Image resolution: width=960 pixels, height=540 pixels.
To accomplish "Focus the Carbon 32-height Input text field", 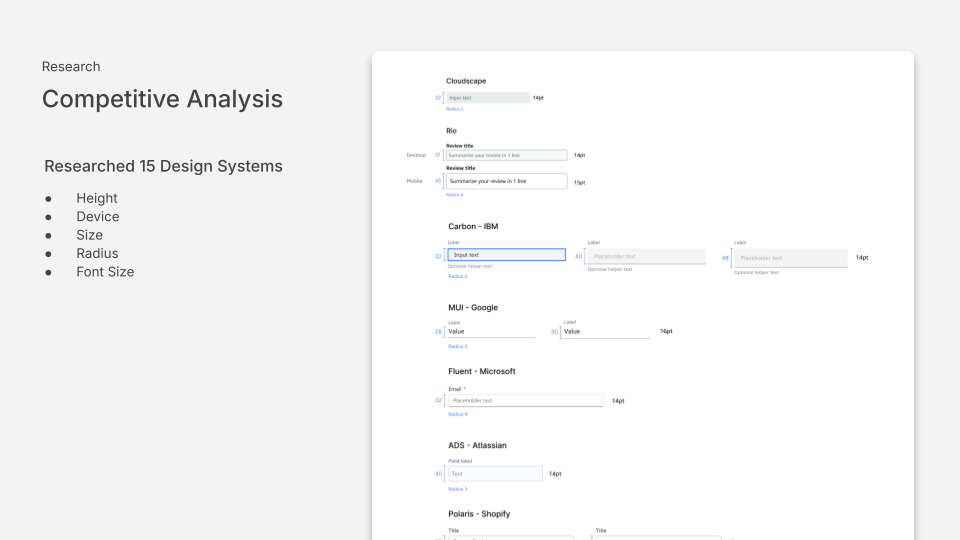I will (x=506, y=255).
